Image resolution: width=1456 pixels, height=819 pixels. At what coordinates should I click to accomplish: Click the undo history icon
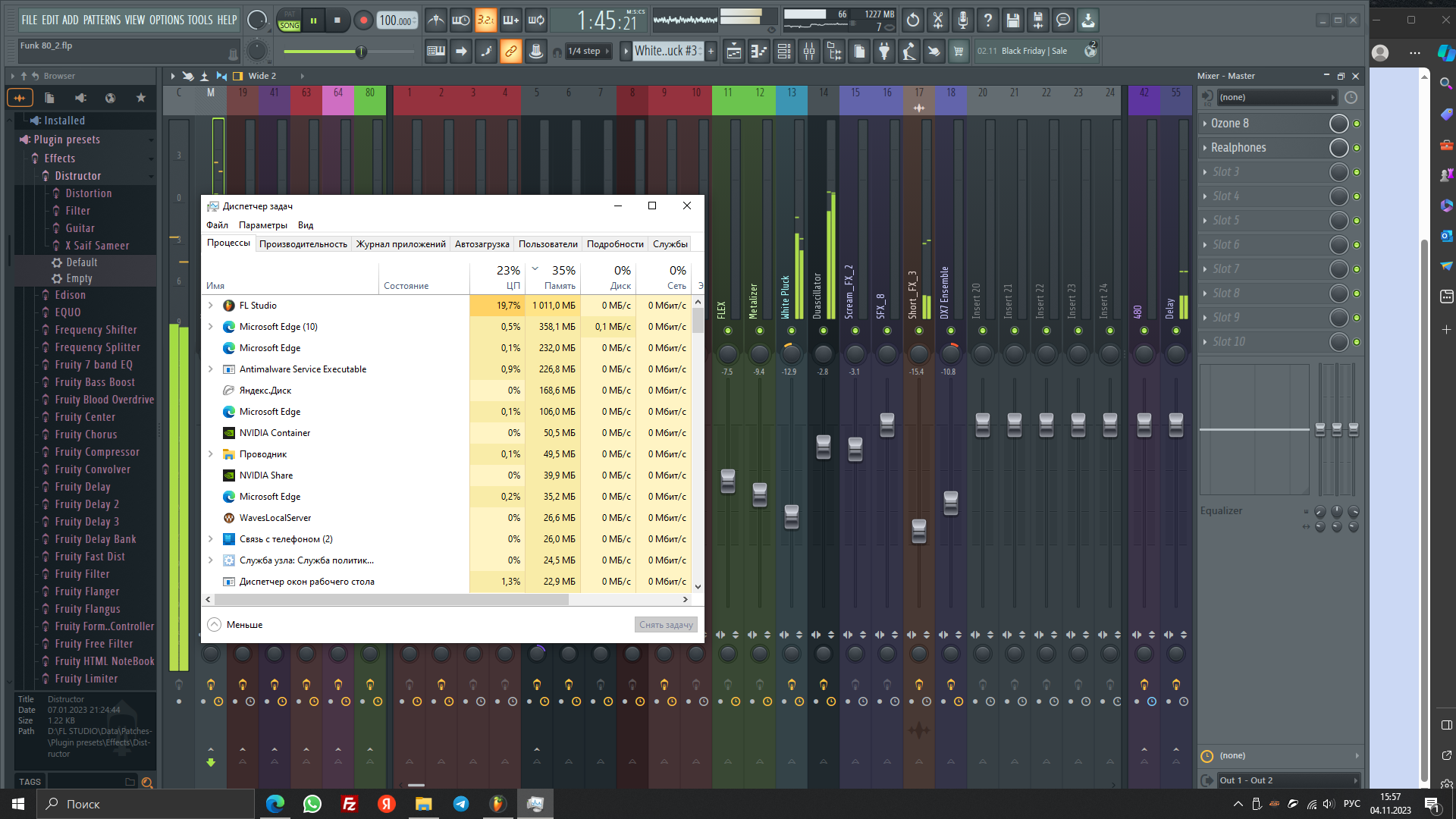[x=912, y=20]
